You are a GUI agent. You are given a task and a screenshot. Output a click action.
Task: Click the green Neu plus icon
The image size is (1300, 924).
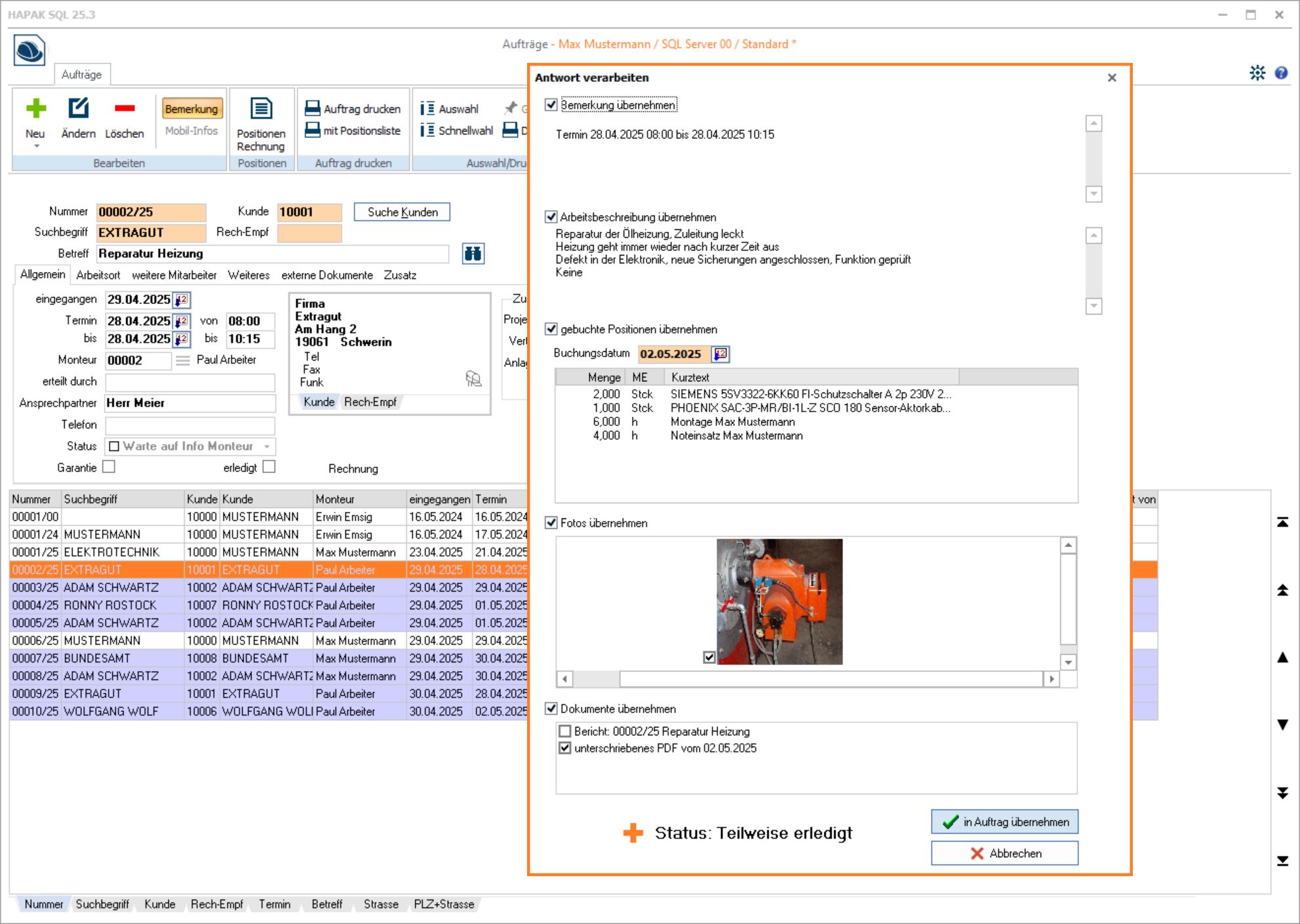click(x=35, y=109)
